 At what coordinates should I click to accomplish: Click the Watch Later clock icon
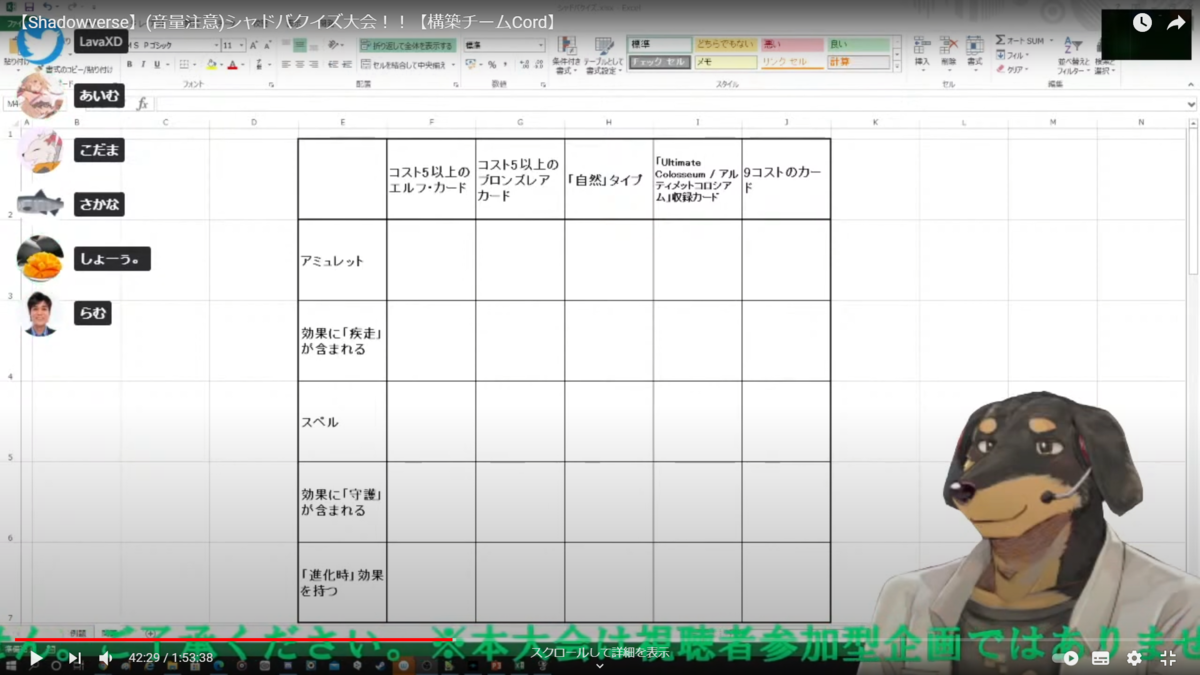click(1142, 22)
